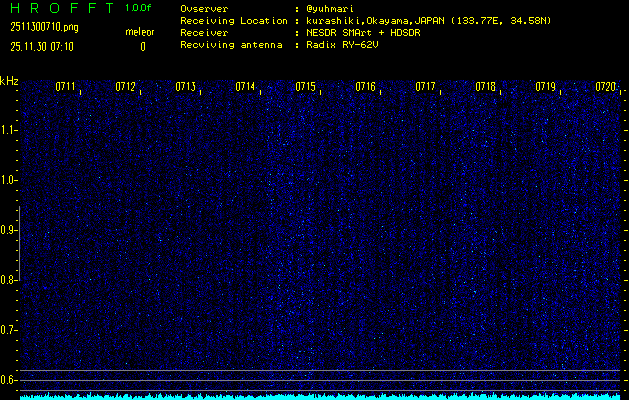Click the 0.6 kHz frequency label
The width and height of the screenshot is (629, 400).
(x=9, y=379)
